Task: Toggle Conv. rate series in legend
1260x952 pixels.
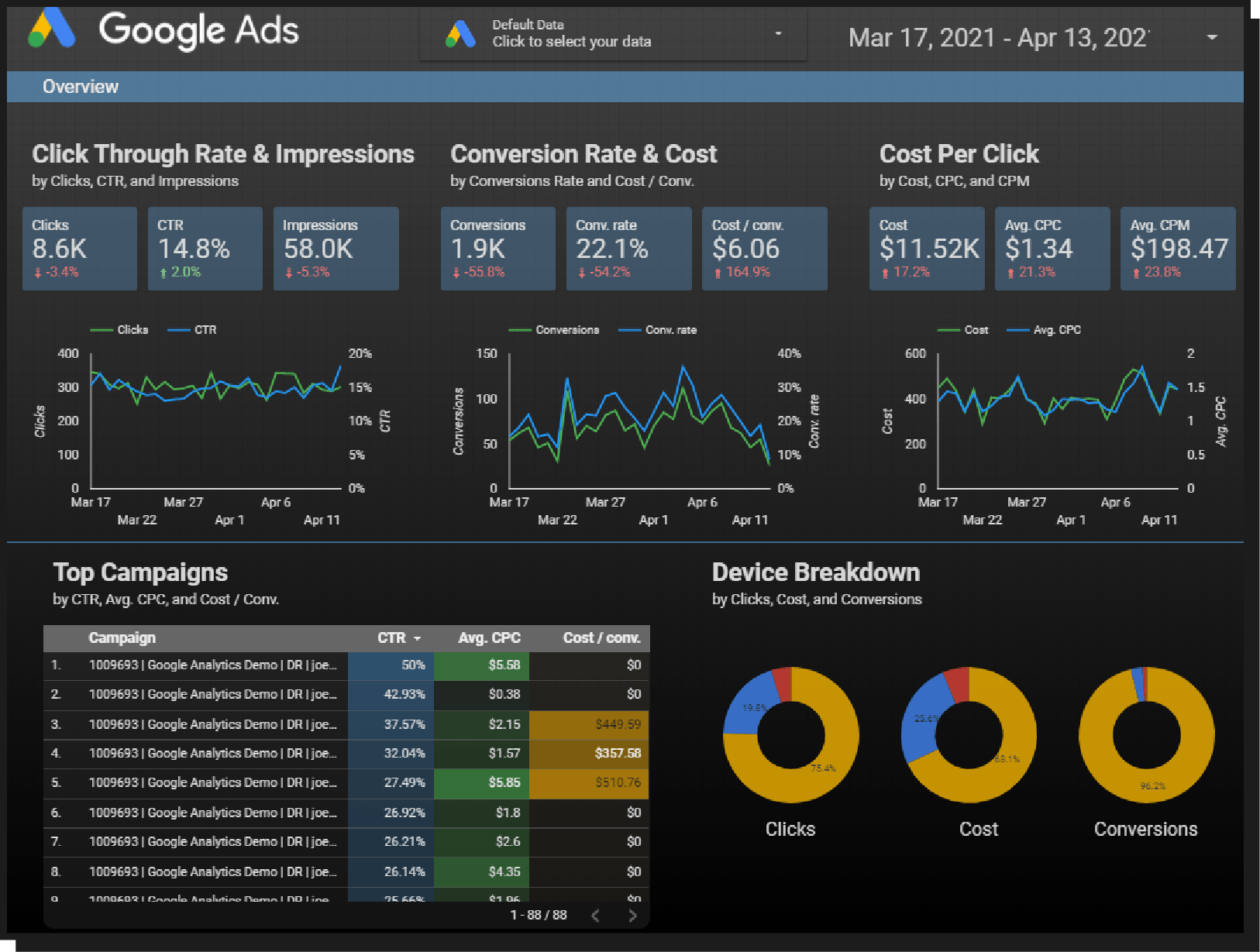Action: tap(658, 330)
